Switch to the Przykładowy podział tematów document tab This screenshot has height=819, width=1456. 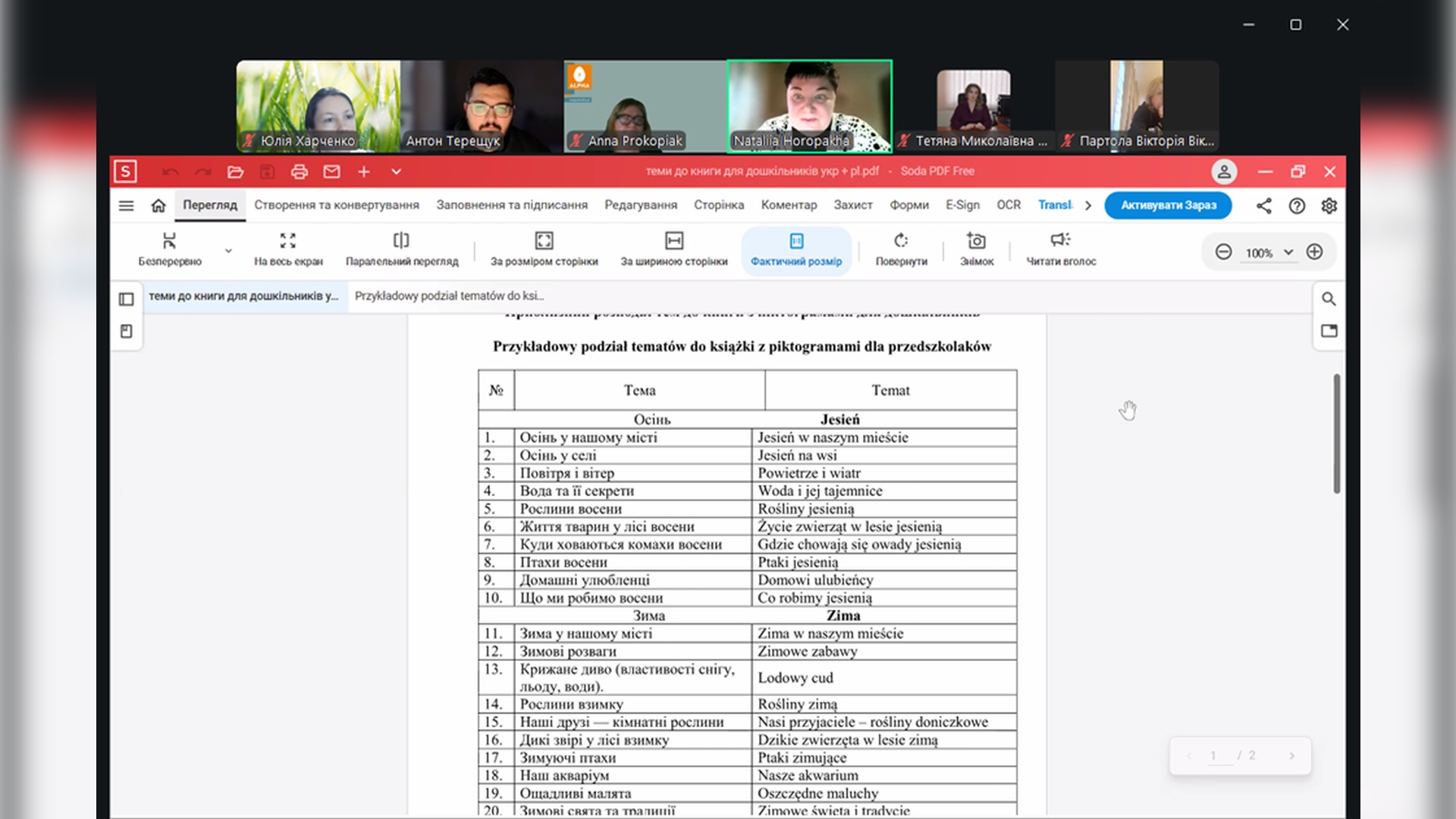coord(449,296)
